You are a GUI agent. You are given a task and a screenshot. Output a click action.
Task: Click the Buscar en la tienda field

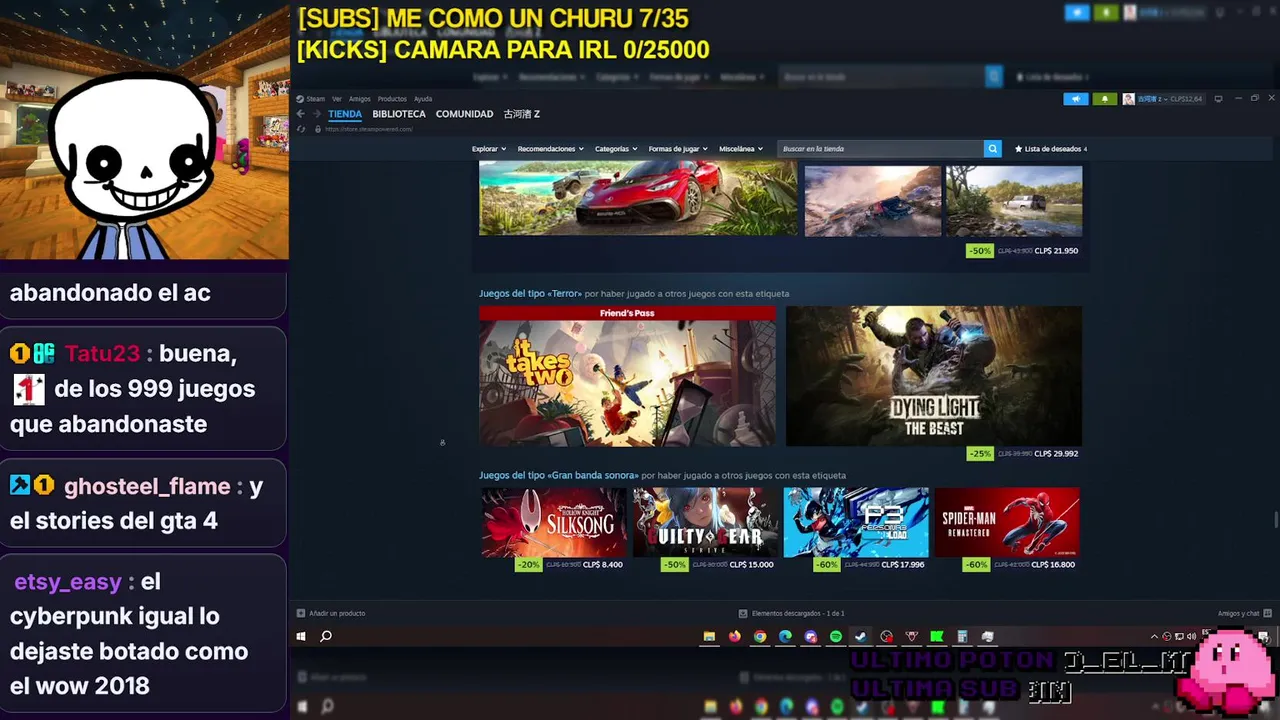(x=880, y=149)
